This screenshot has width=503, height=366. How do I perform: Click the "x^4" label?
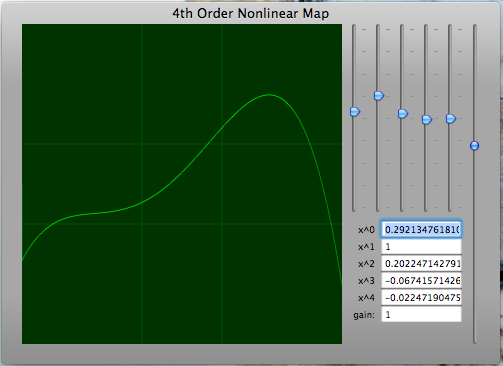coord(366,298)
